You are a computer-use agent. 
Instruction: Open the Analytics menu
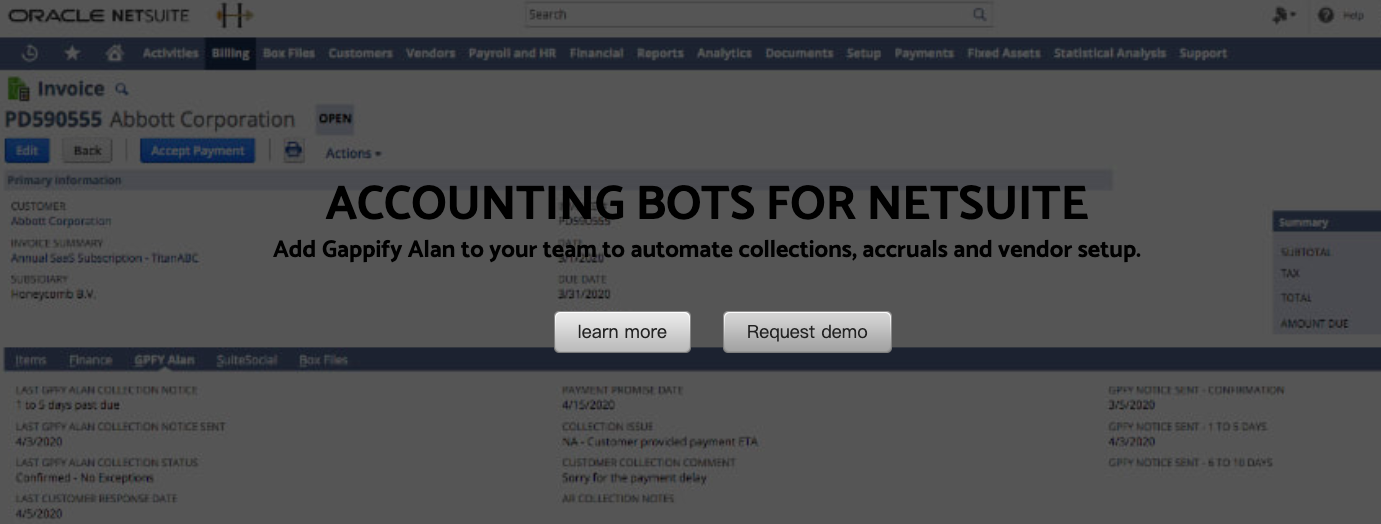724,53
